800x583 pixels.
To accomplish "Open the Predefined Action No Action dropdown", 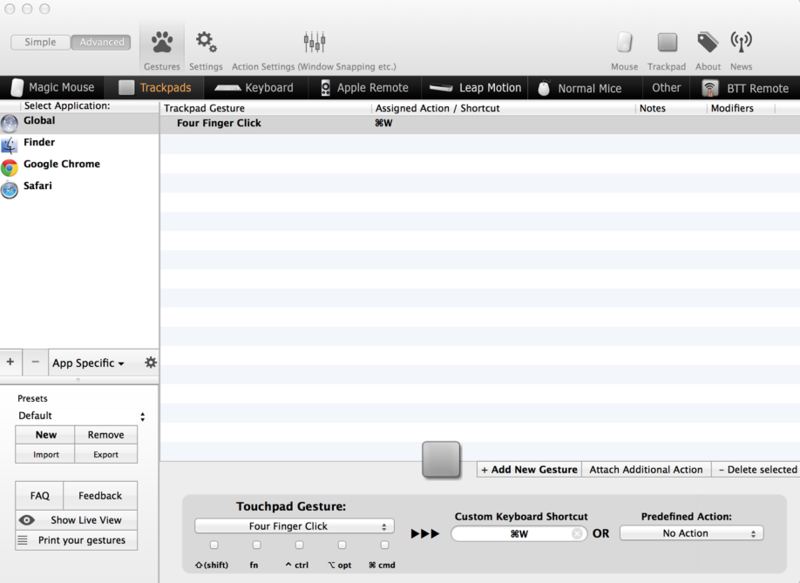I will pyautogui.click(x=691, y=533).
